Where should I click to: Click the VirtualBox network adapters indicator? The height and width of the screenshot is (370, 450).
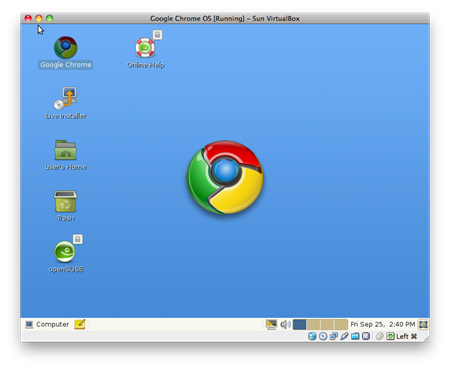tap(334, 336)
